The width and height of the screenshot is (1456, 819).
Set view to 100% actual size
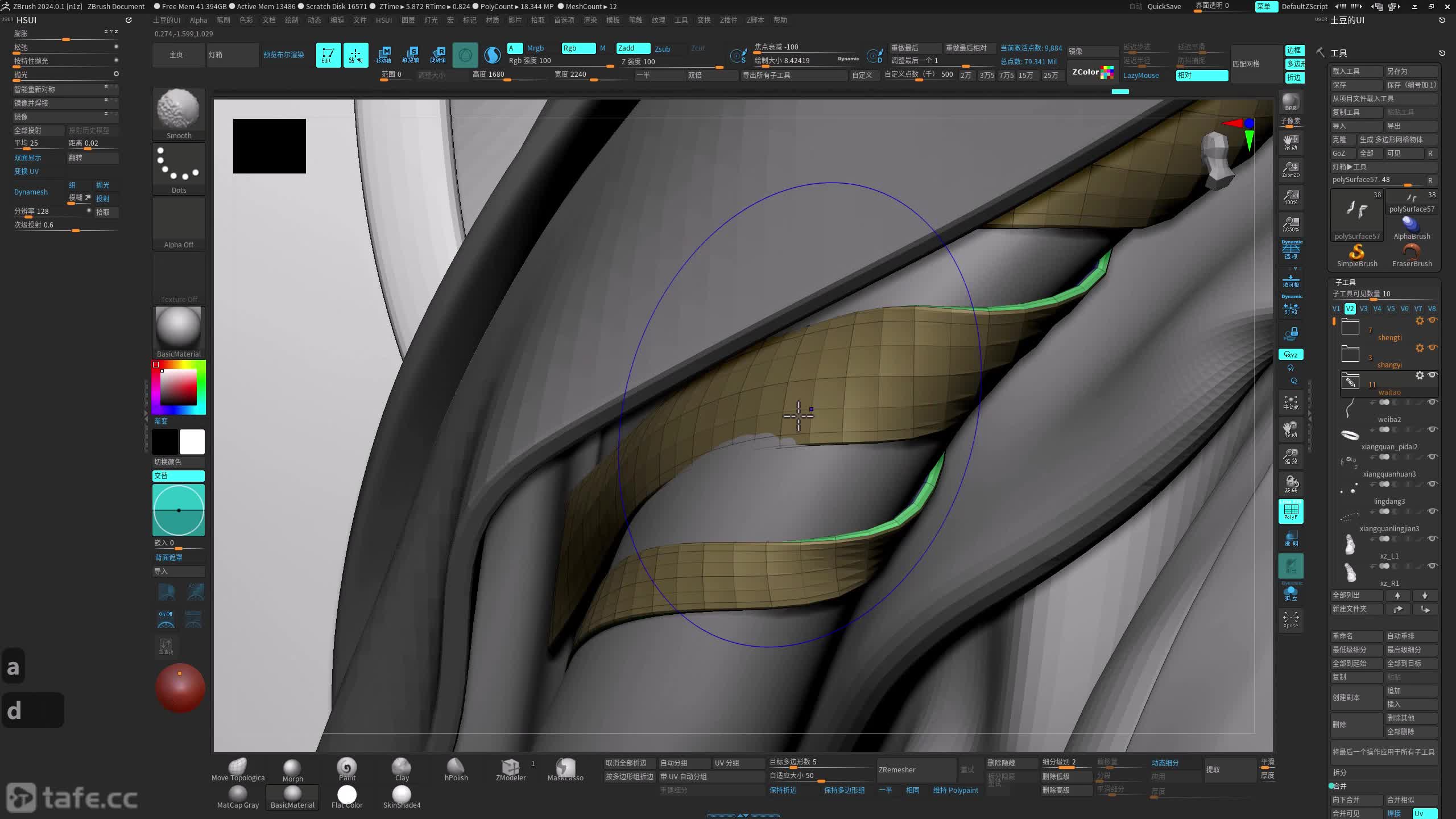click(1290, 197)
